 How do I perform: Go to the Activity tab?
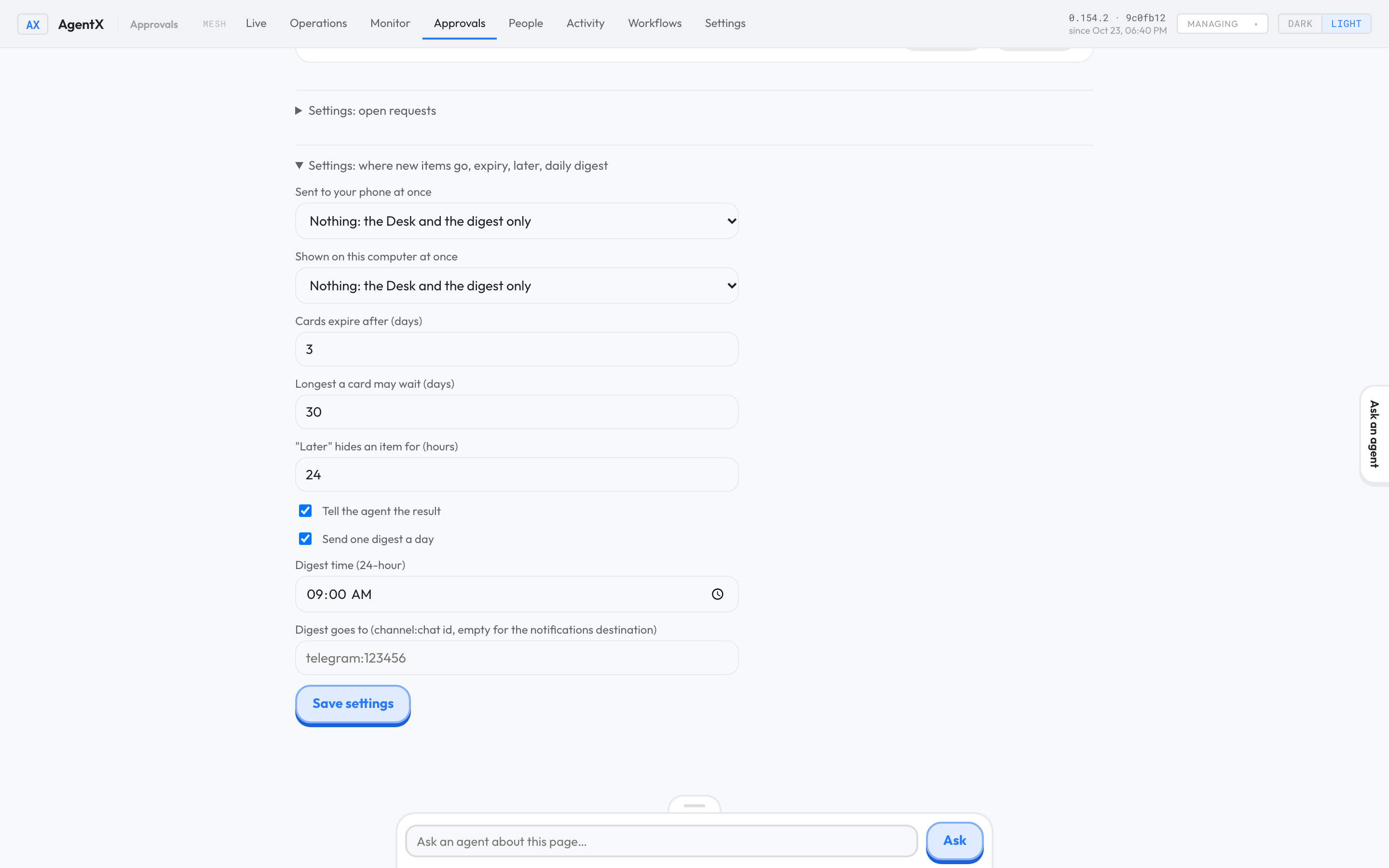pyautogui.click(x=585, y=23)
